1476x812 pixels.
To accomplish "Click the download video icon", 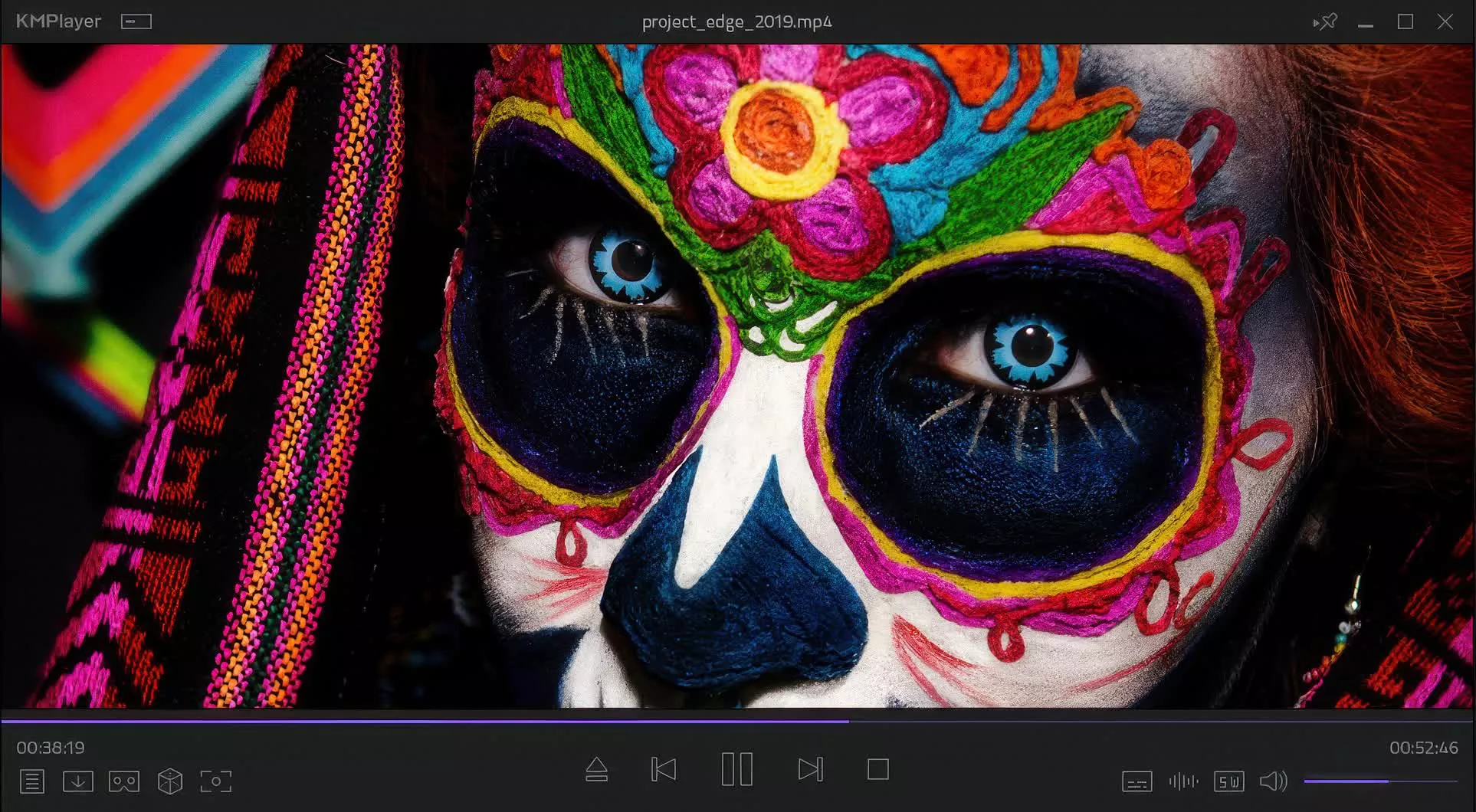I will [78, 781].
